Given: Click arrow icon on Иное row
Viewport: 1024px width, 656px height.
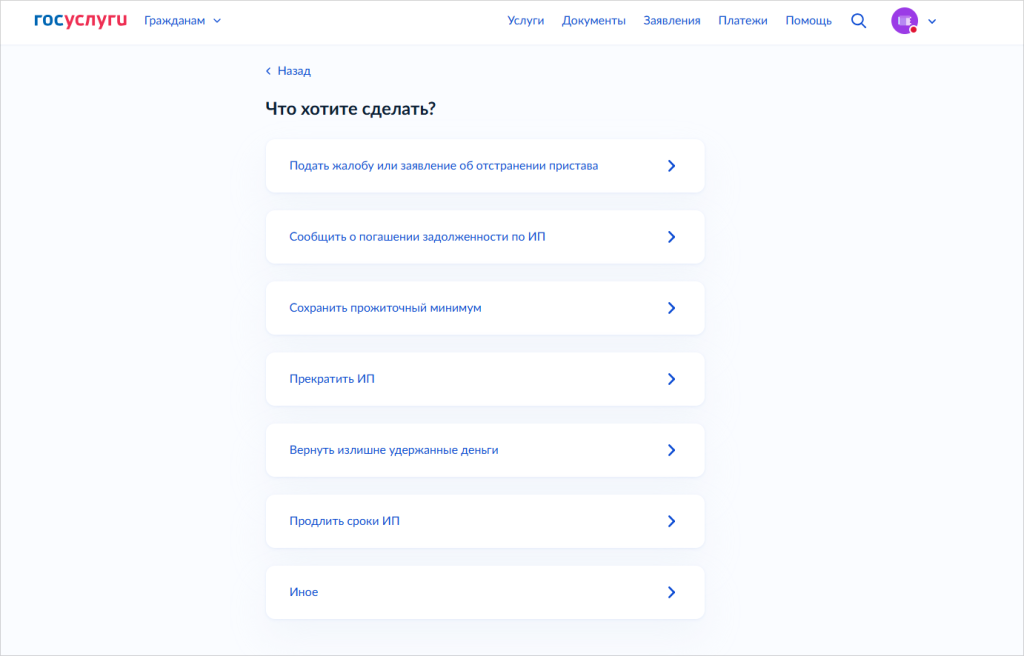Looking at the screenshot, I should [672, 592].
